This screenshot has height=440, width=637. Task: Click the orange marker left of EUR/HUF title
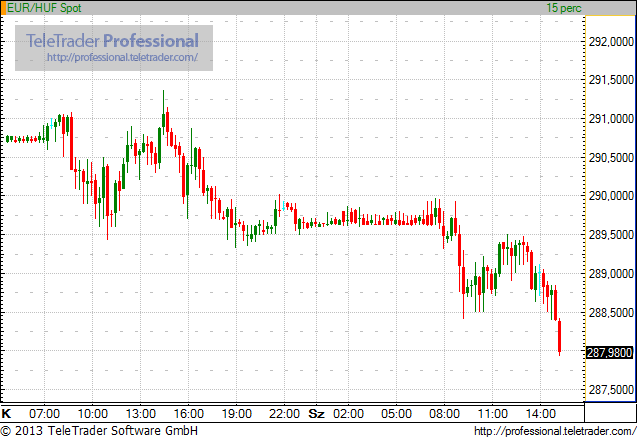tap(4, 8)
